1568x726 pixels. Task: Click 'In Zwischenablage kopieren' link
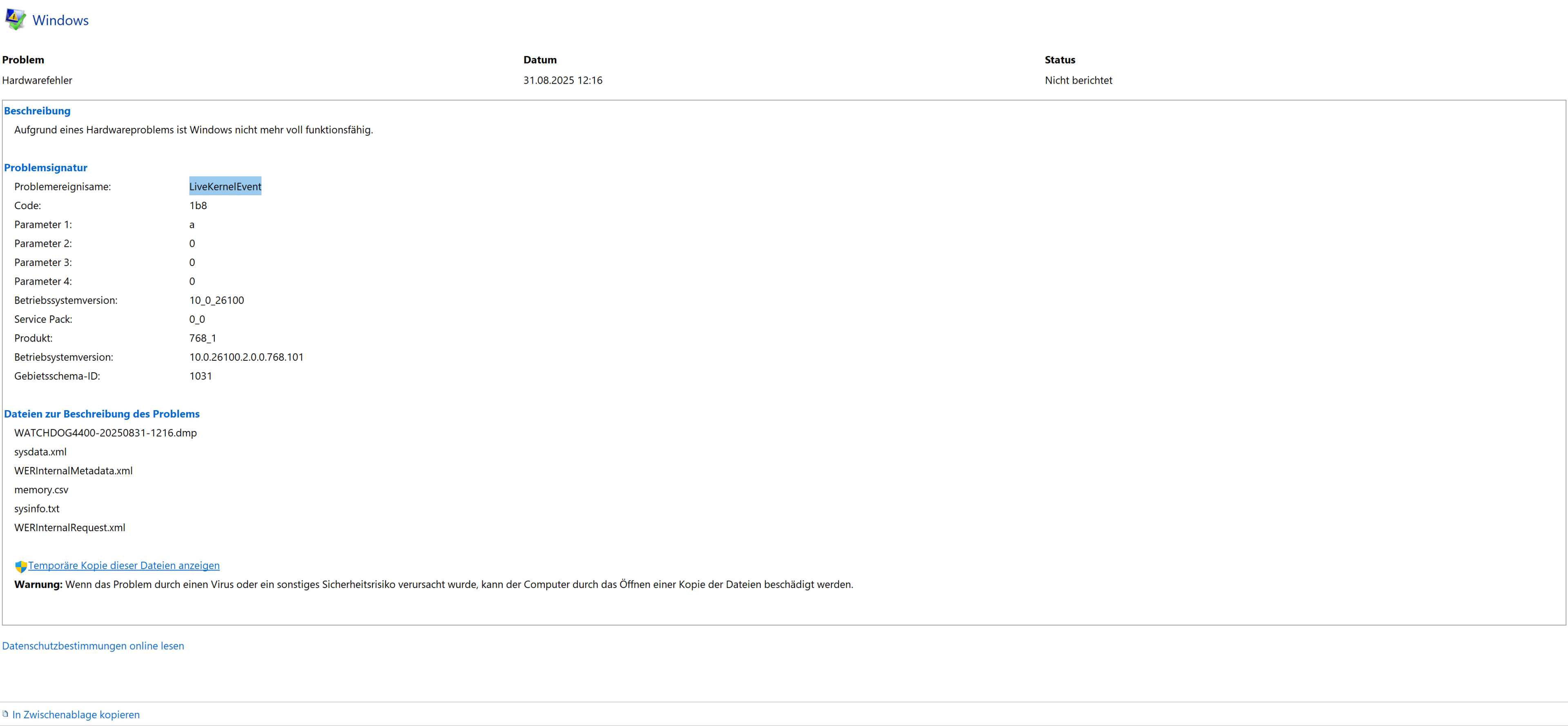[76, 715]
